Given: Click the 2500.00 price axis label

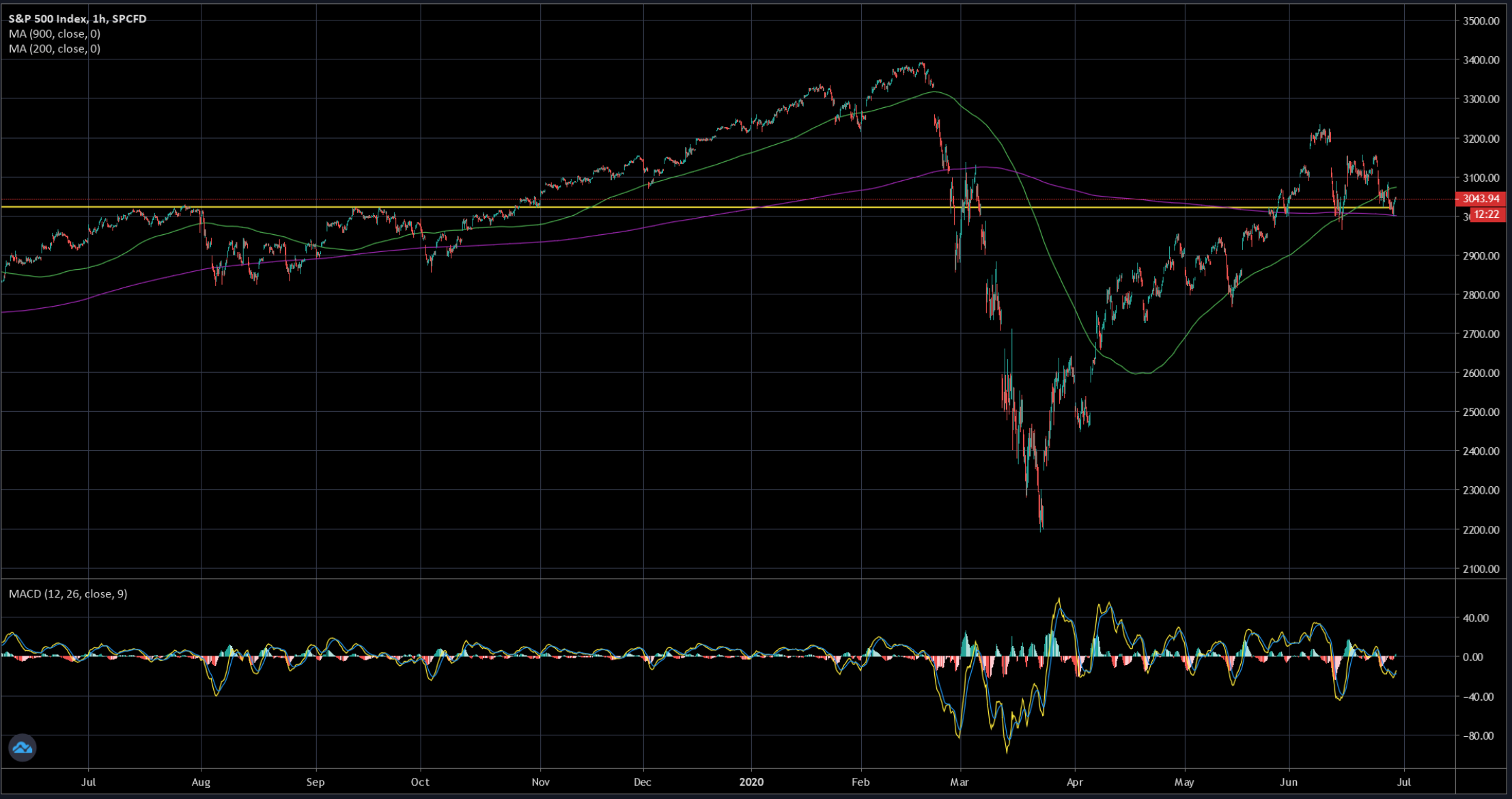Looking at the screenshot, I should (1481, 412).
